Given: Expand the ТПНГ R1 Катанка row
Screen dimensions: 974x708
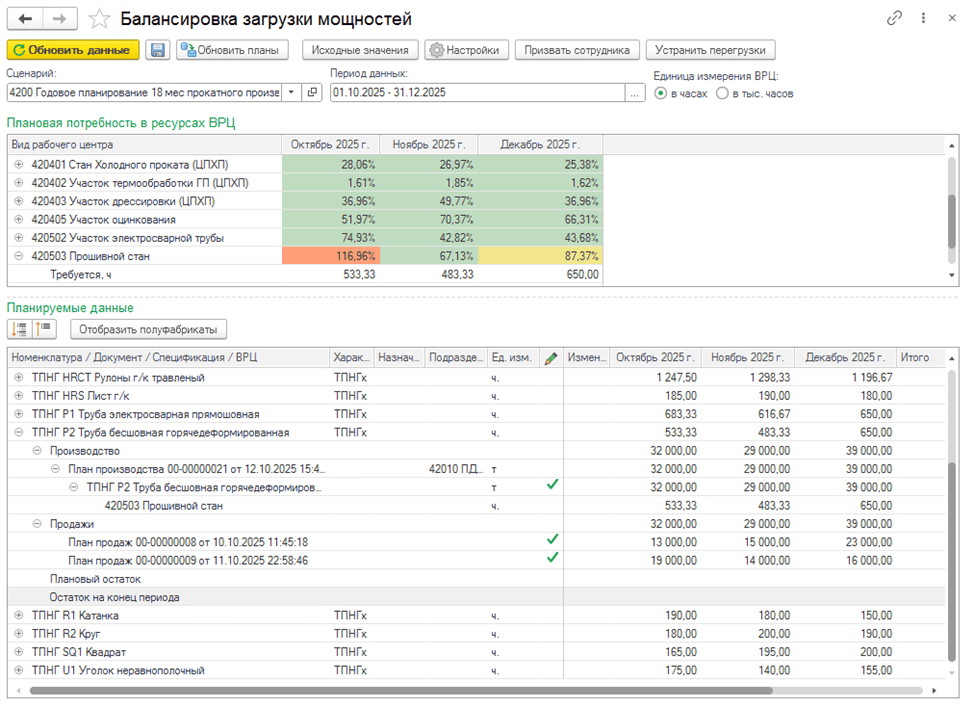Looking at the screenshot, I should [18, 615].
